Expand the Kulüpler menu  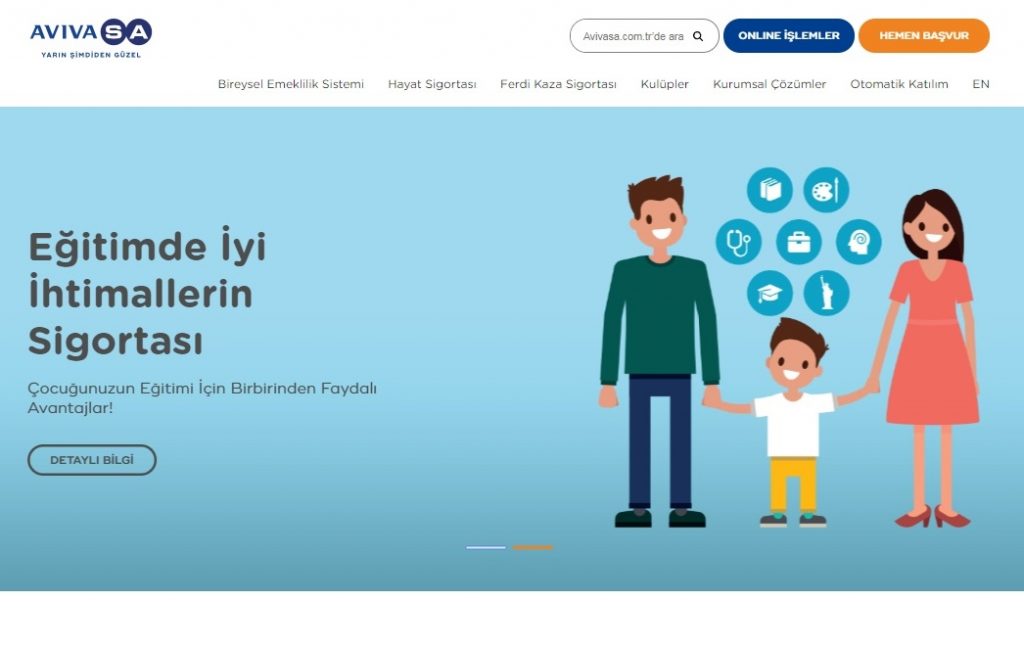665,84
